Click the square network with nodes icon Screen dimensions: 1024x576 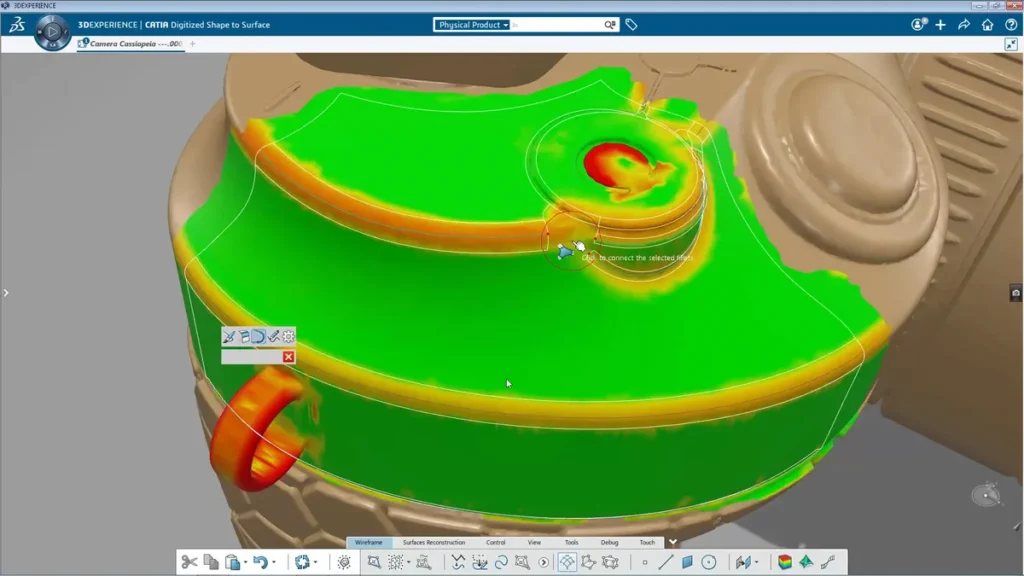click(x=611, y=562)
